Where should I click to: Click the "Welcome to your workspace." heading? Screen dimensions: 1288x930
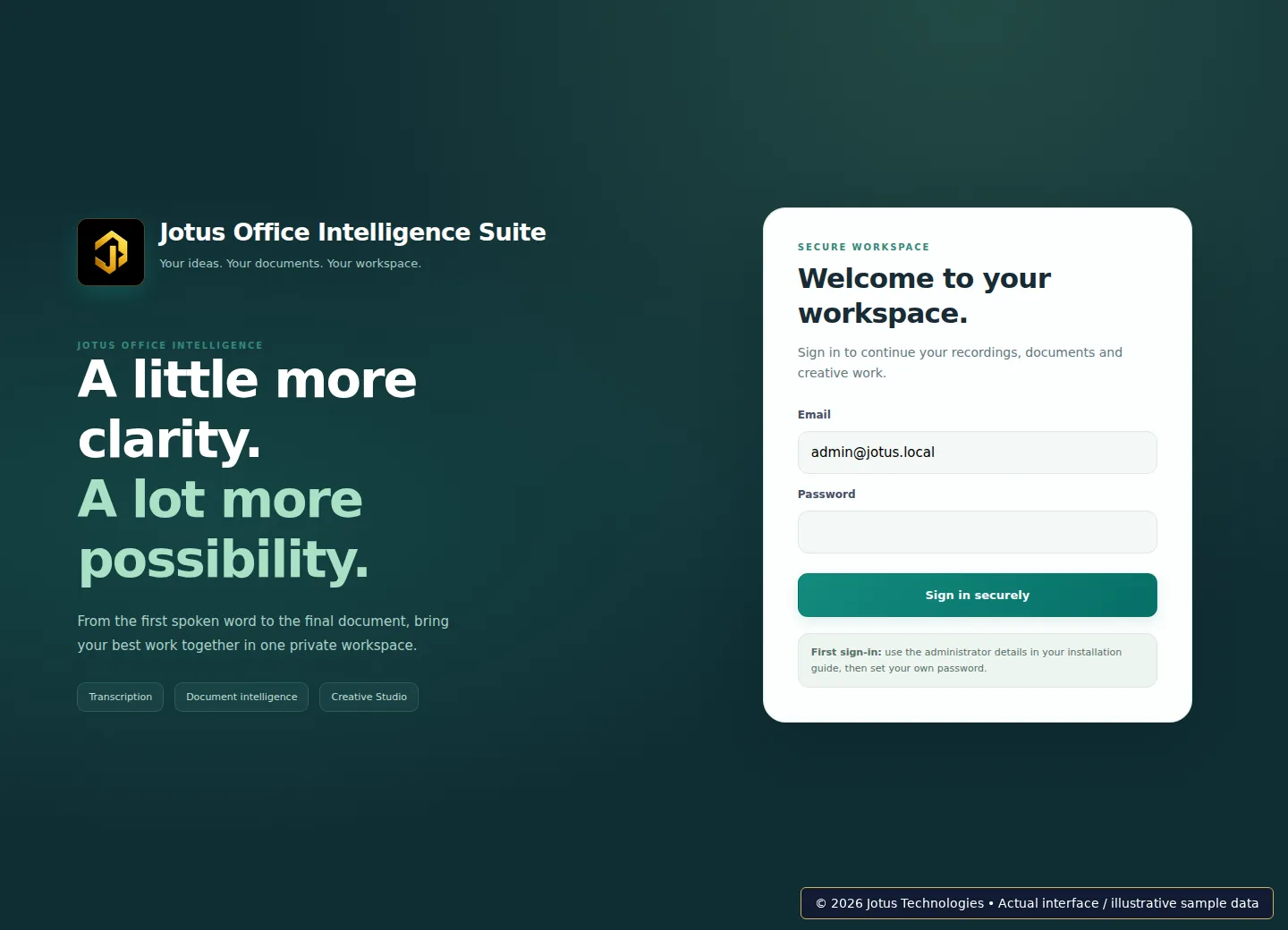tap(924, 296)
